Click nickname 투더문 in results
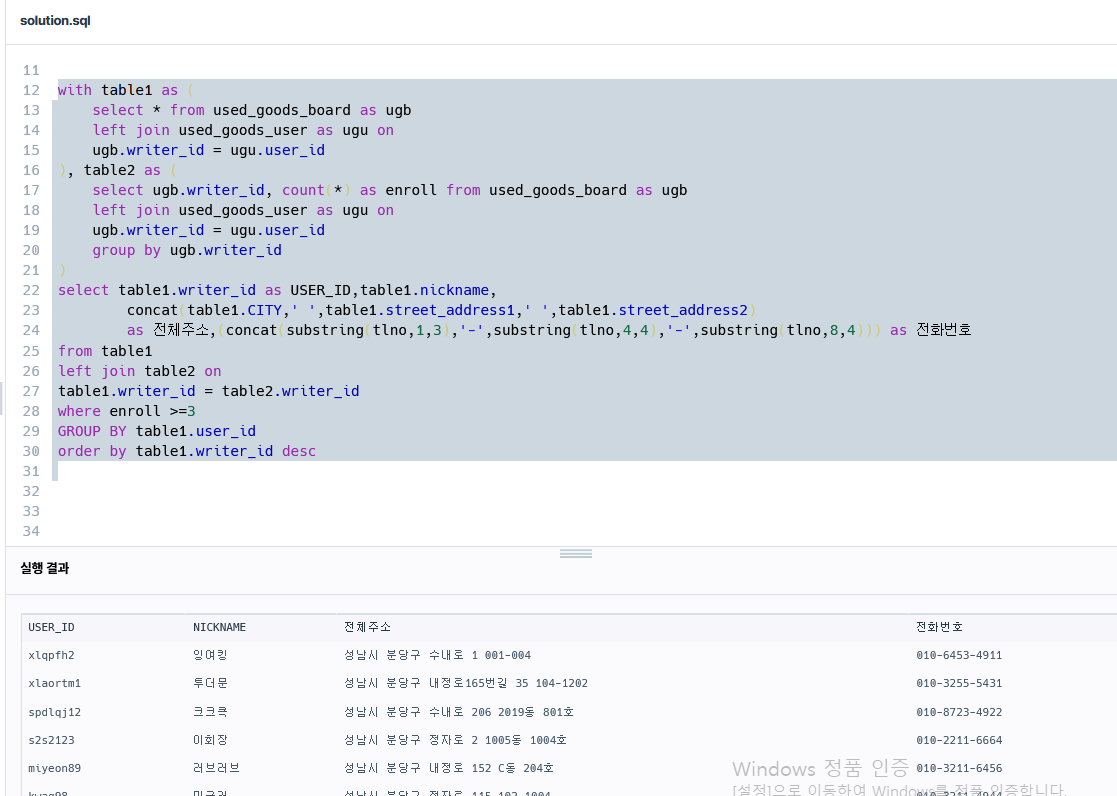The width and height of the screenshot is (1117, 796). (x=210, y=683)
